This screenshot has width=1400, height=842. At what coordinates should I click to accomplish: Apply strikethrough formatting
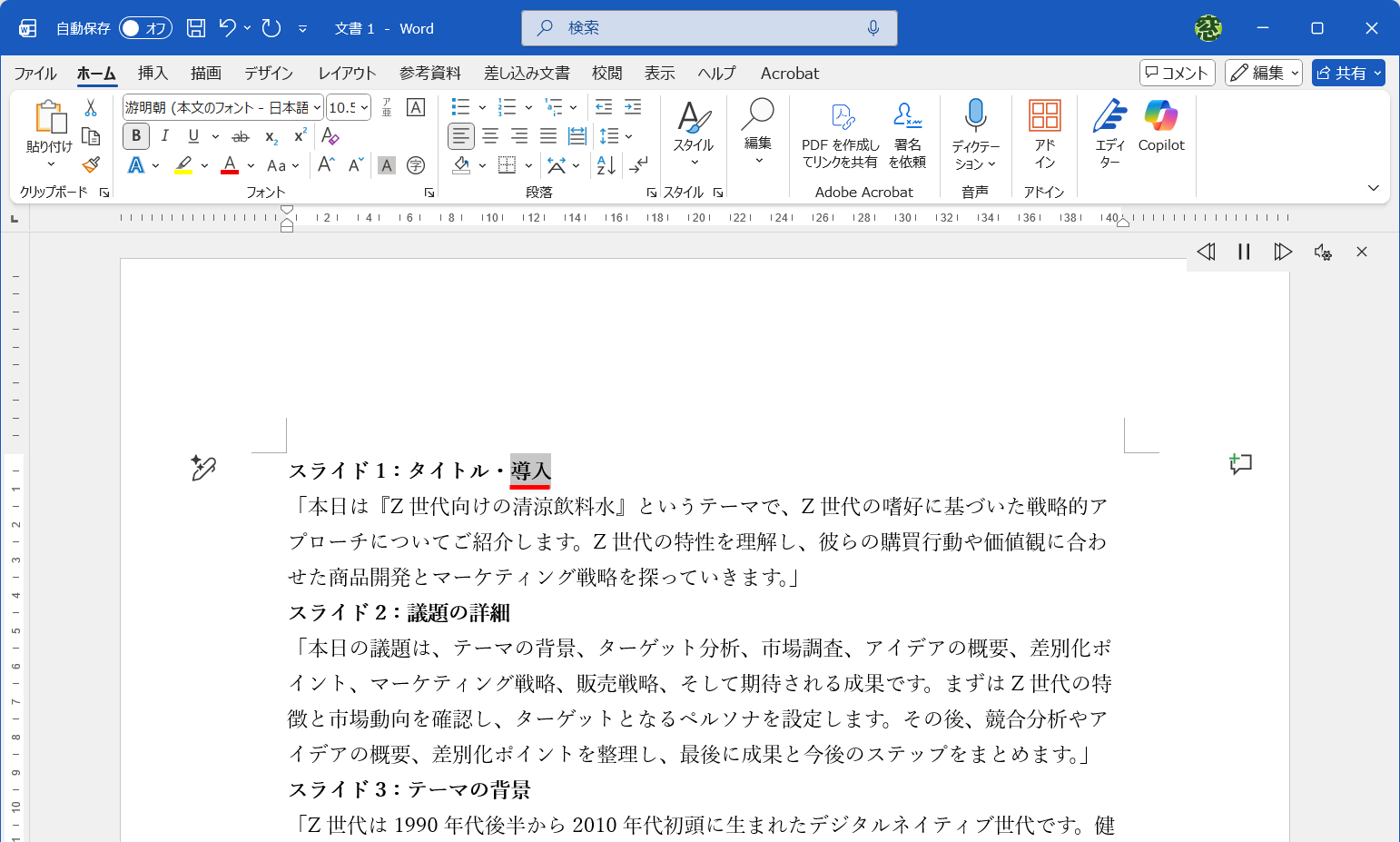[x=240, y=136]
